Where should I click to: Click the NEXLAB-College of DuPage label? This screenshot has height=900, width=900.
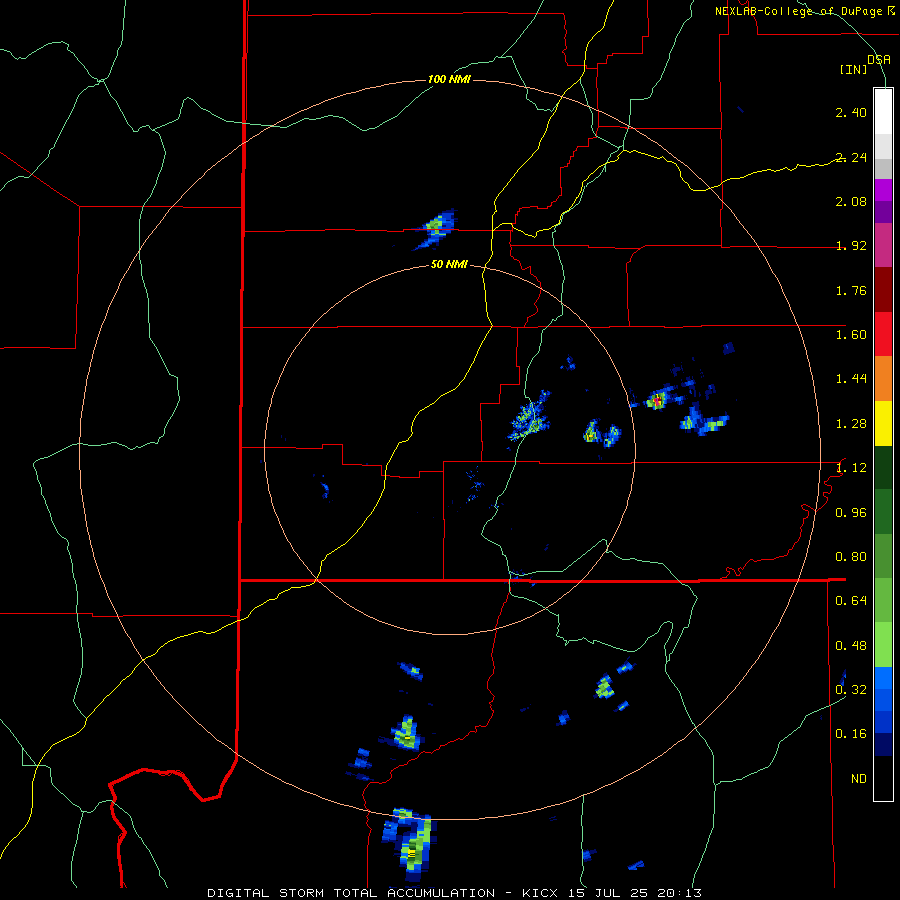(x=799, y=11)
